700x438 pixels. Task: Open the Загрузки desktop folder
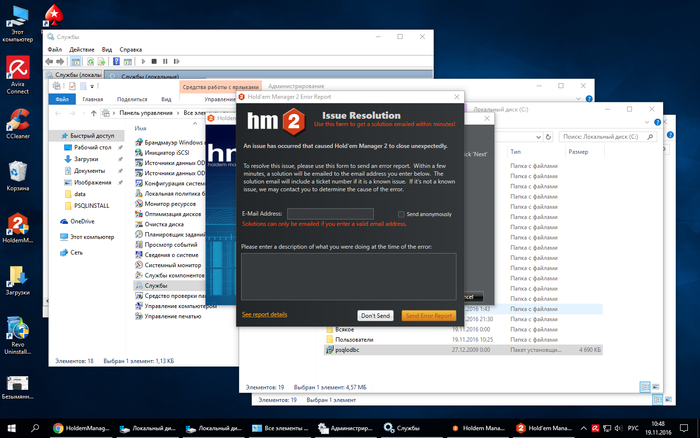click(x=18, y=280)
